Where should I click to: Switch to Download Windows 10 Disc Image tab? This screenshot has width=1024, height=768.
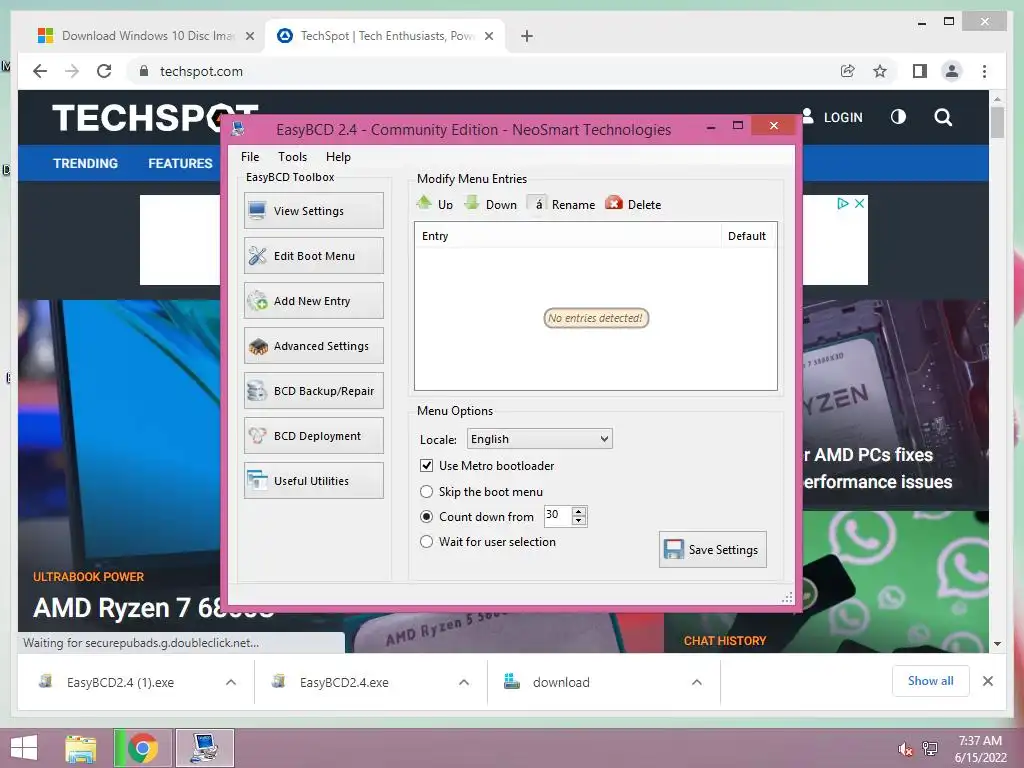pos(146,36)
